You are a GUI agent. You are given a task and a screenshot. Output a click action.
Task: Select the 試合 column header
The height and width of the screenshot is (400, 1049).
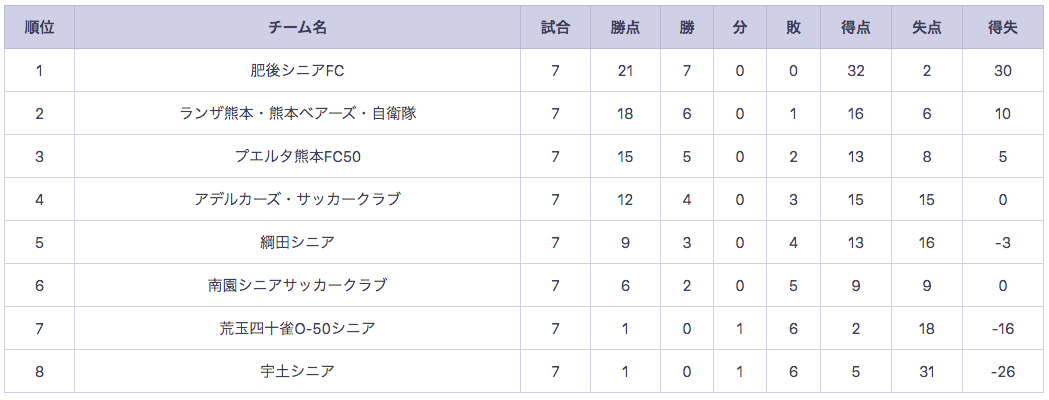(x=555, y=27)
